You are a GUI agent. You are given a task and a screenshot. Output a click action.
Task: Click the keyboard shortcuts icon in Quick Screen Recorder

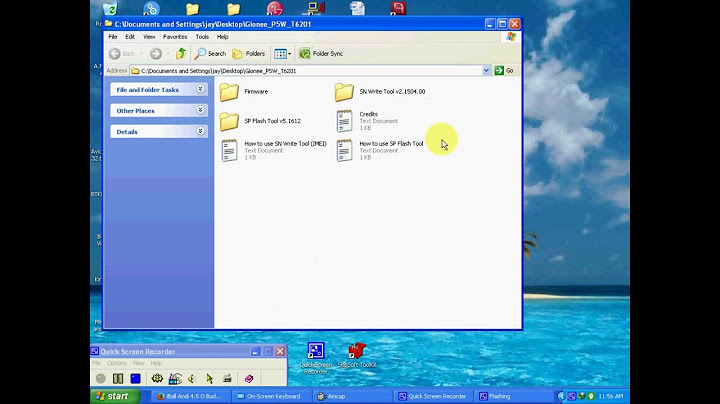[227, 379]
